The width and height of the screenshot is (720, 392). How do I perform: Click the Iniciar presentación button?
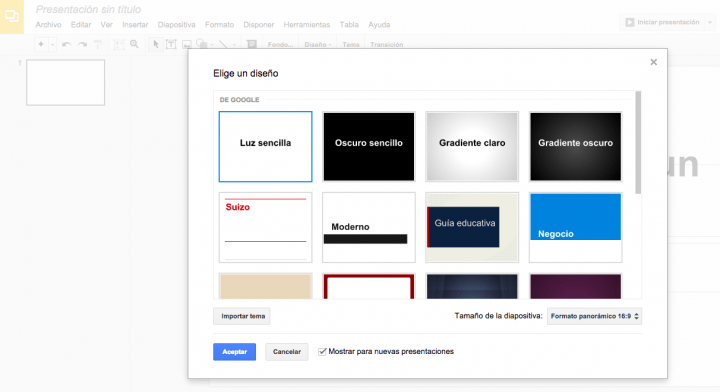click(x=662, y=22)
